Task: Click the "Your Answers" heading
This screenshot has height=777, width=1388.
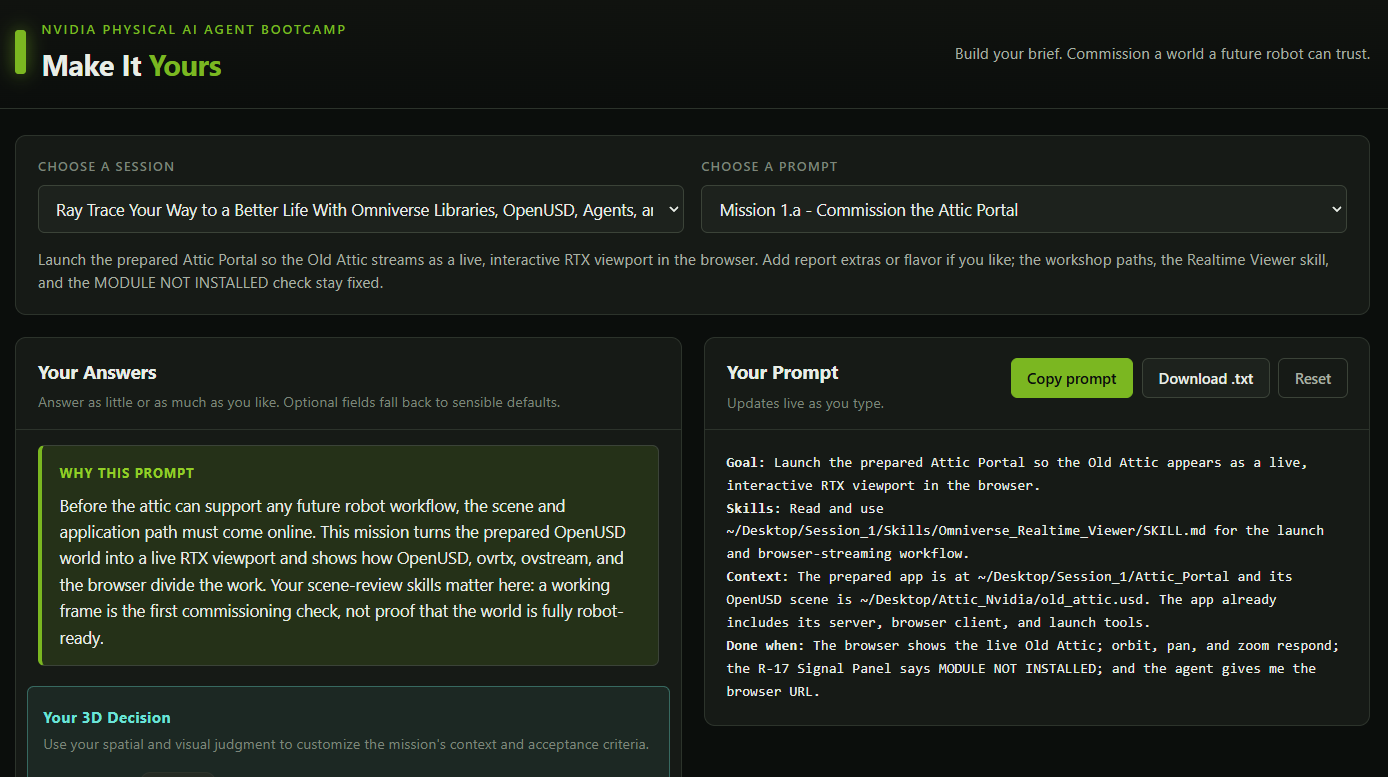Action: (97, 373)
